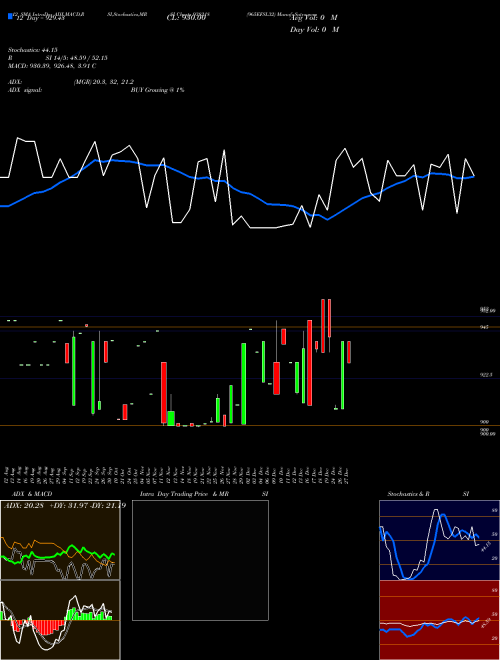Click the 'ADX & MACD' panel title
Image resolution: width=500 pixels, height=660 pixels.
click(32, 494)
